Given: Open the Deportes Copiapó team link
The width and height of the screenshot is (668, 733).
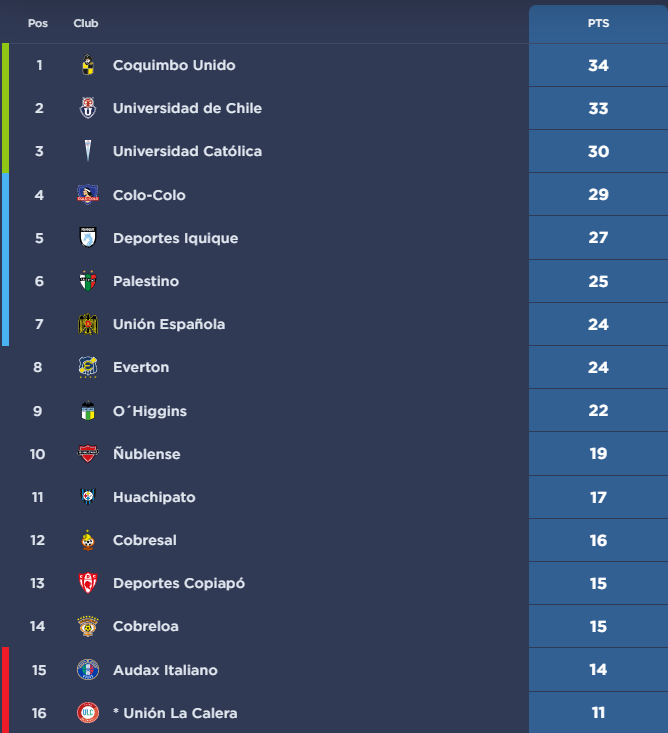Looking at the screenshot, I should pyautogui.click(x=179, y=583).
